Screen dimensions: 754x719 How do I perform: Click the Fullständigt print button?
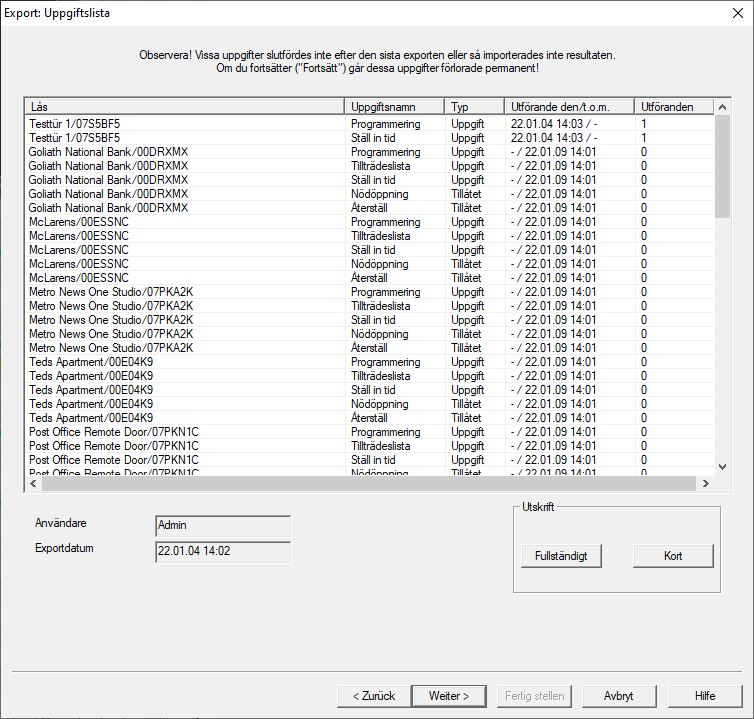(561, 555)
